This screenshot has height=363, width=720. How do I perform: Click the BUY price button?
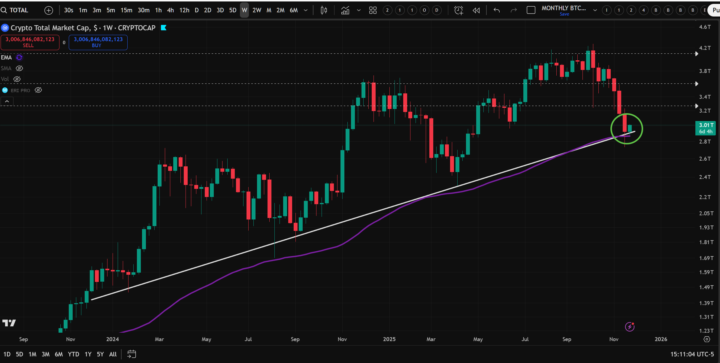[98, 42]
